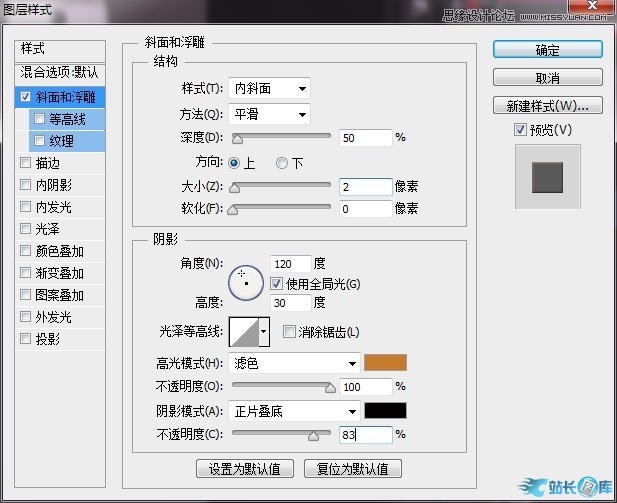Open the 高光模式 highlight mode dropdown
Image resolution: width=617 pixels, height=503 pixels.
(x=294, y=363)
